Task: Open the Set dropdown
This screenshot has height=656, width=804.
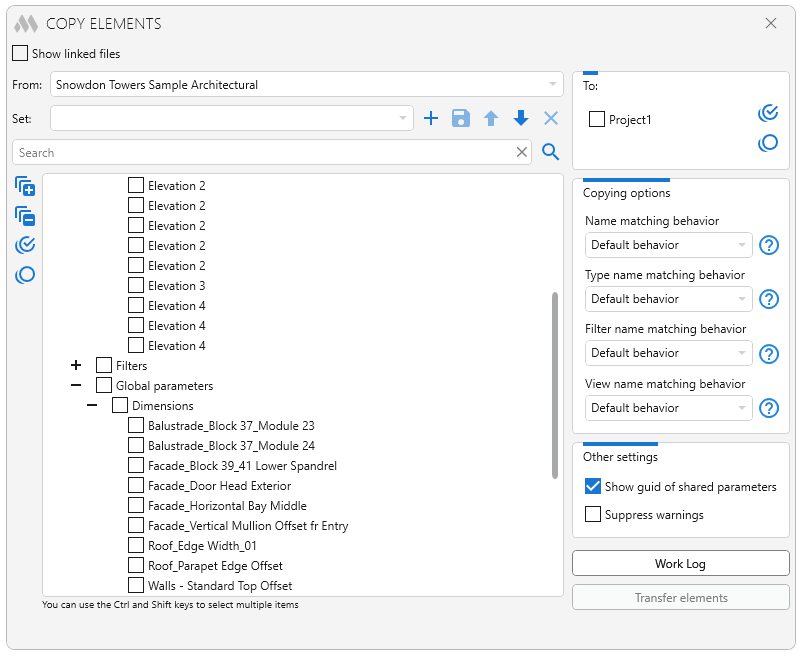Action: coord(232,118)
